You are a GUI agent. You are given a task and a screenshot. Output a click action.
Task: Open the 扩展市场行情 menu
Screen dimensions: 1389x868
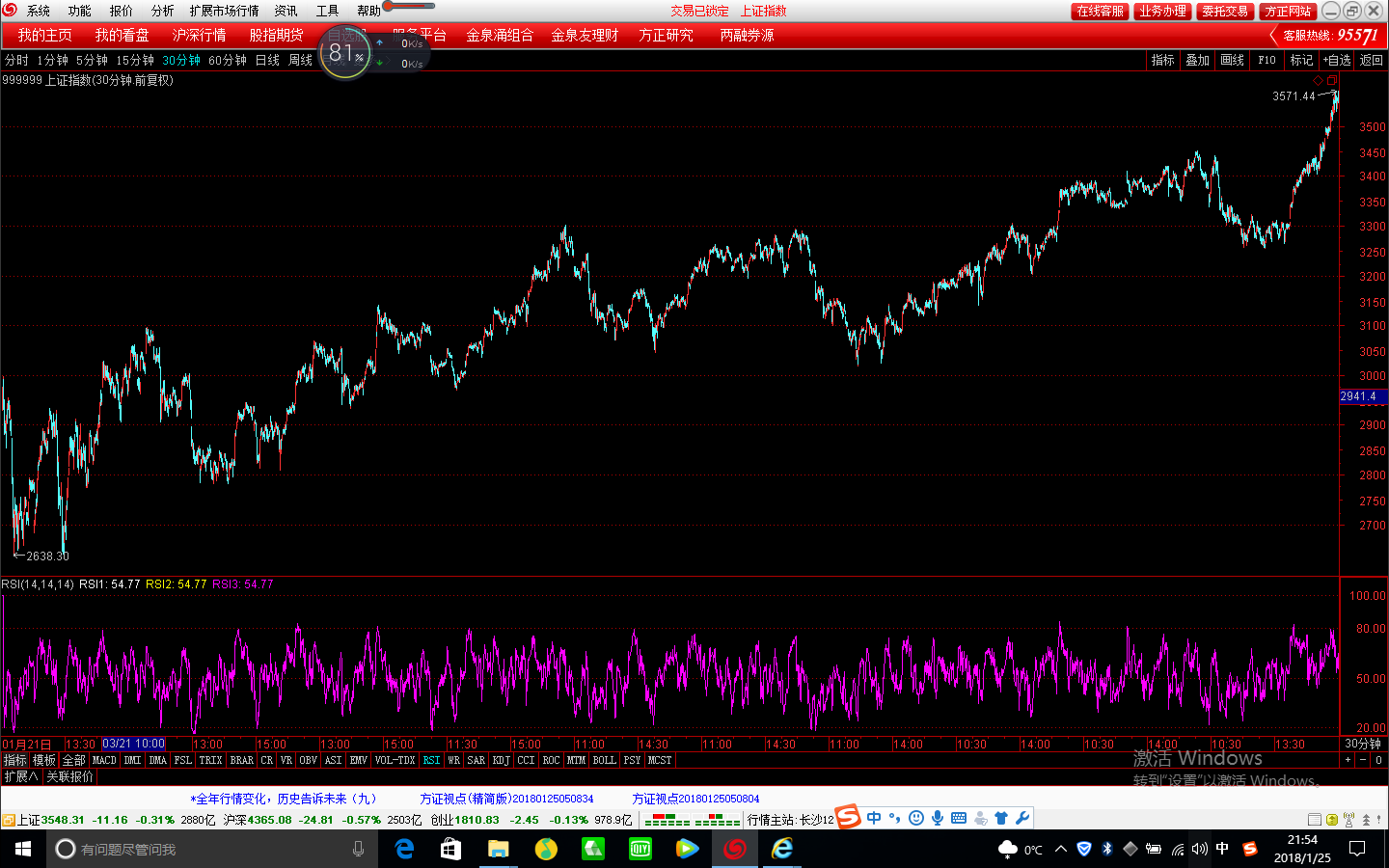[x=224, y=11]
